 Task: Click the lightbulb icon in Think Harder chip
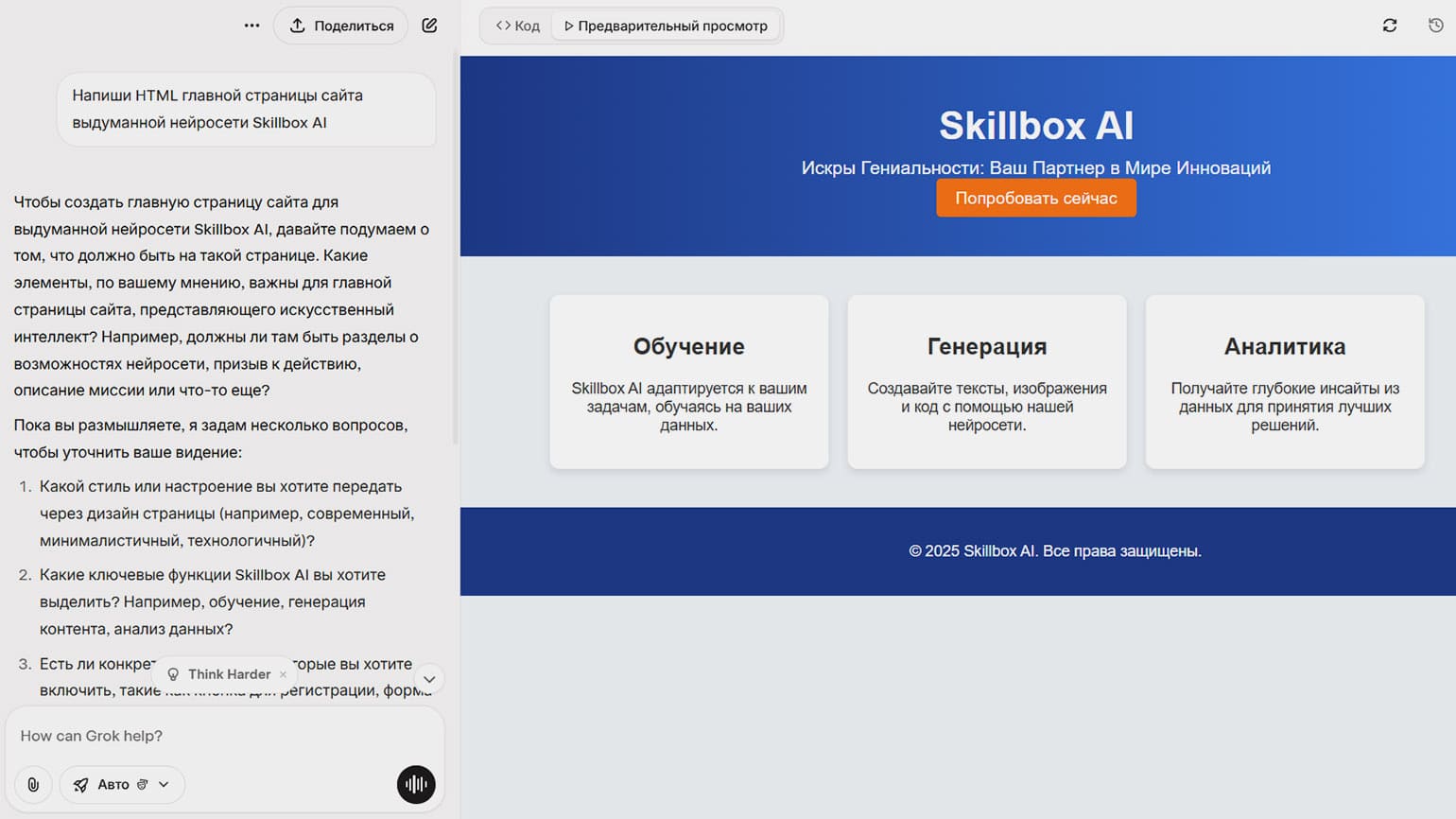click(x=173, y=674)
